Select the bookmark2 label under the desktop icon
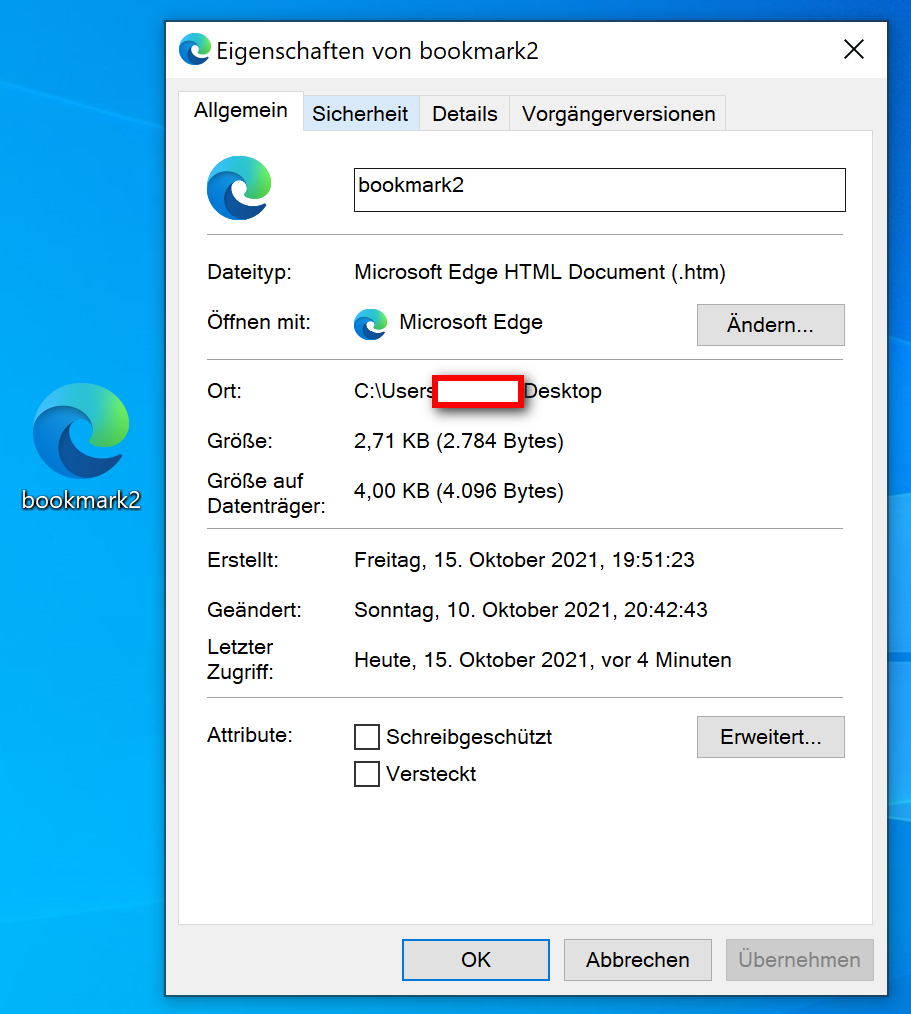This screenshot has width=911, height=1014. [81, 500]
